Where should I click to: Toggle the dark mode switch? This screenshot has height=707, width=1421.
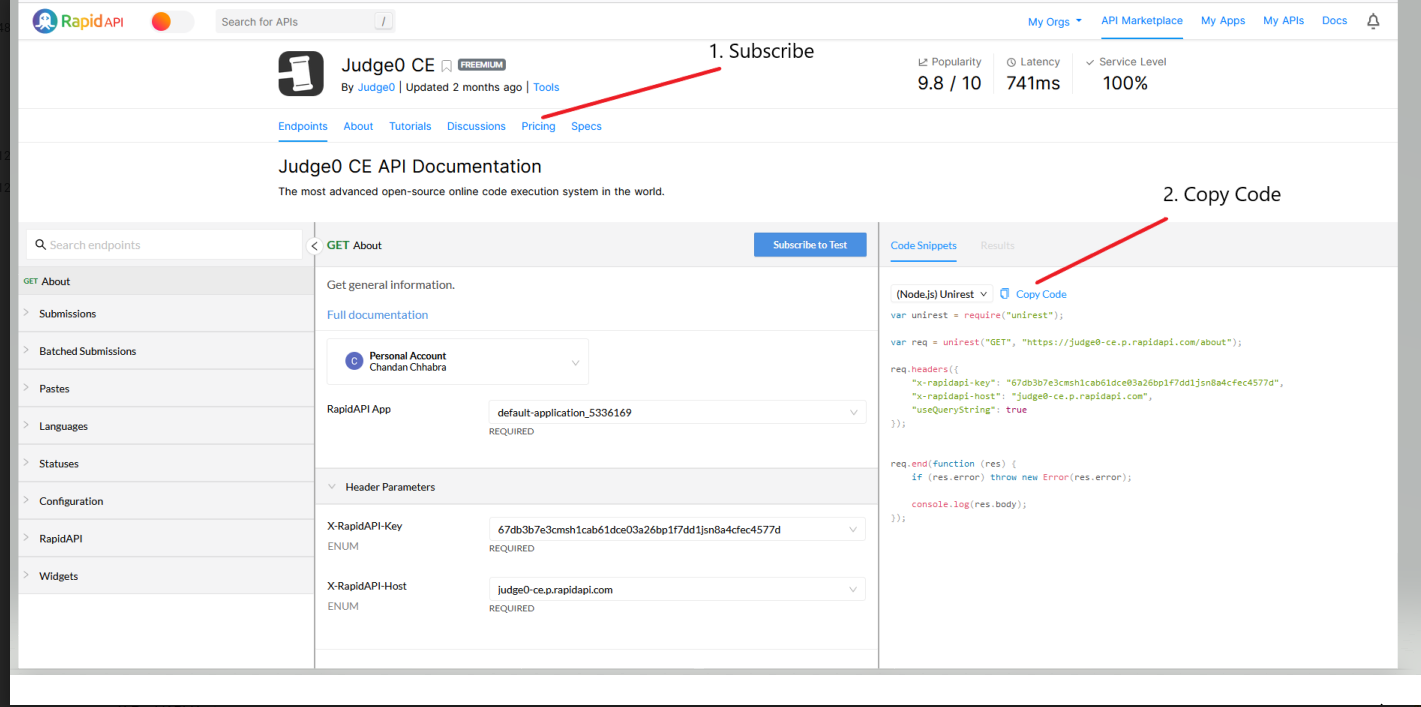(x=172, y=21)
